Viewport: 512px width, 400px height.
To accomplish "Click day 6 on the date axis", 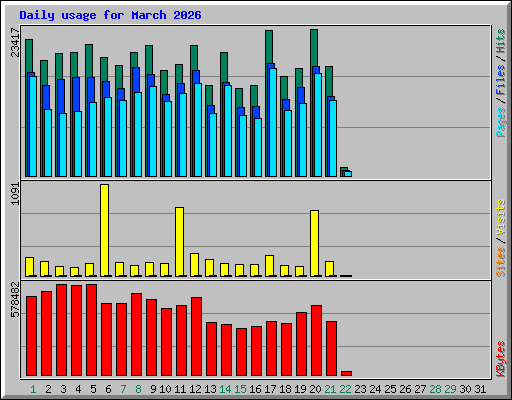I will tap(108, 389).
